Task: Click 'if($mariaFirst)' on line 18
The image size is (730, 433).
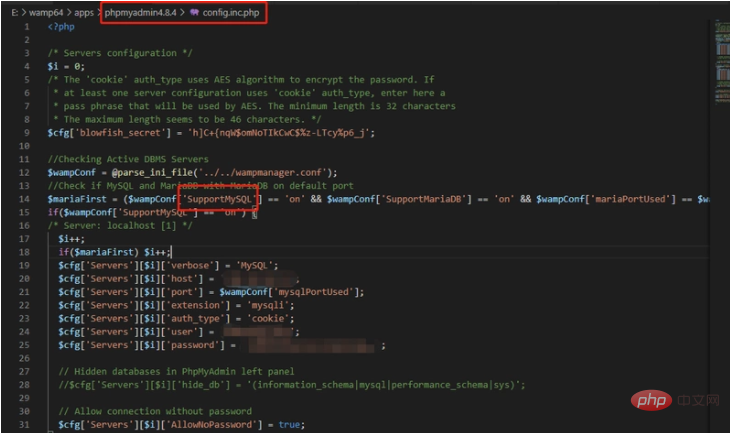Action: [x=98, y=252]
